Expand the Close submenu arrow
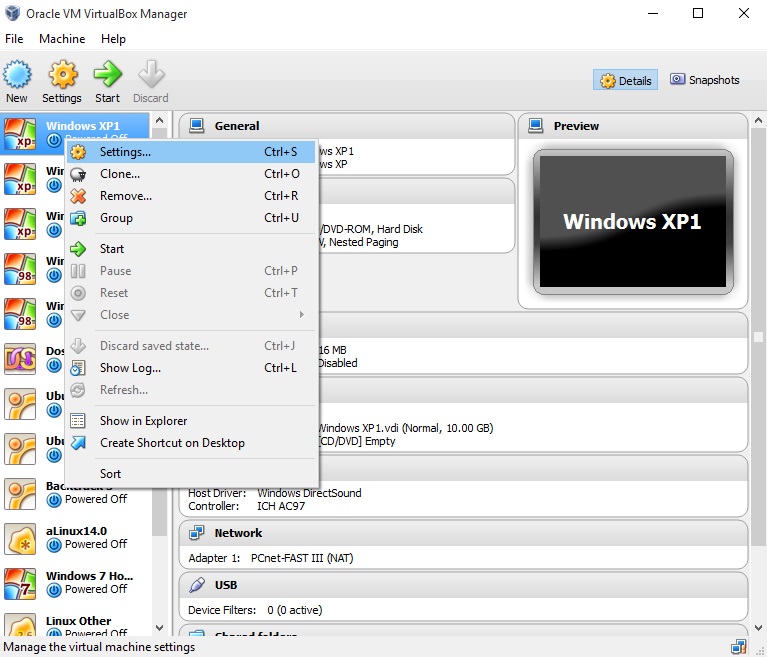Image resolution: width=767 pixels, height=657 pixels. tap(302, 315)
